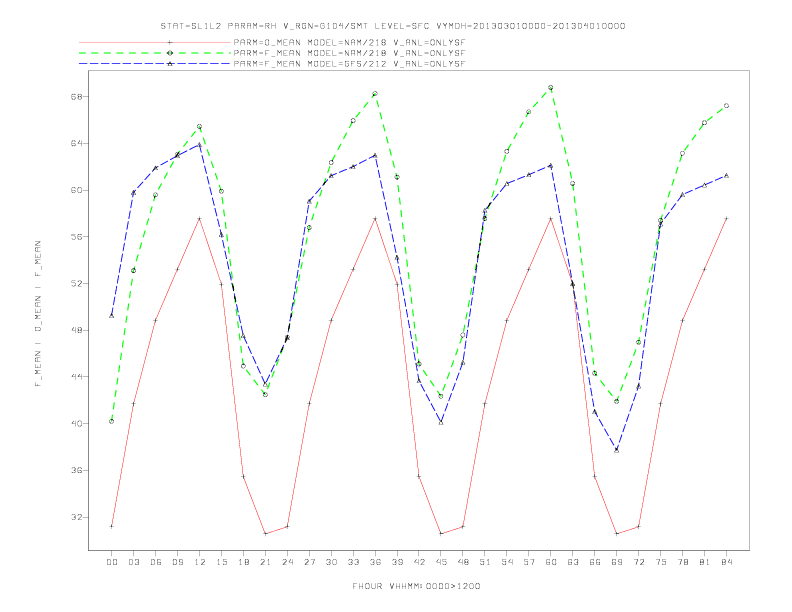The width and height of the screenshot is (792, 612).
Task: Click the green curve peak marker at hour 60
Action: point(551,88)
